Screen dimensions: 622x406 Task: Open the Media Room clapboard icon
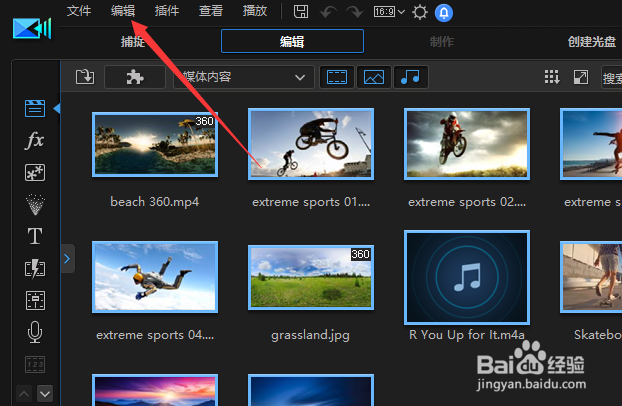pos(35,108)
